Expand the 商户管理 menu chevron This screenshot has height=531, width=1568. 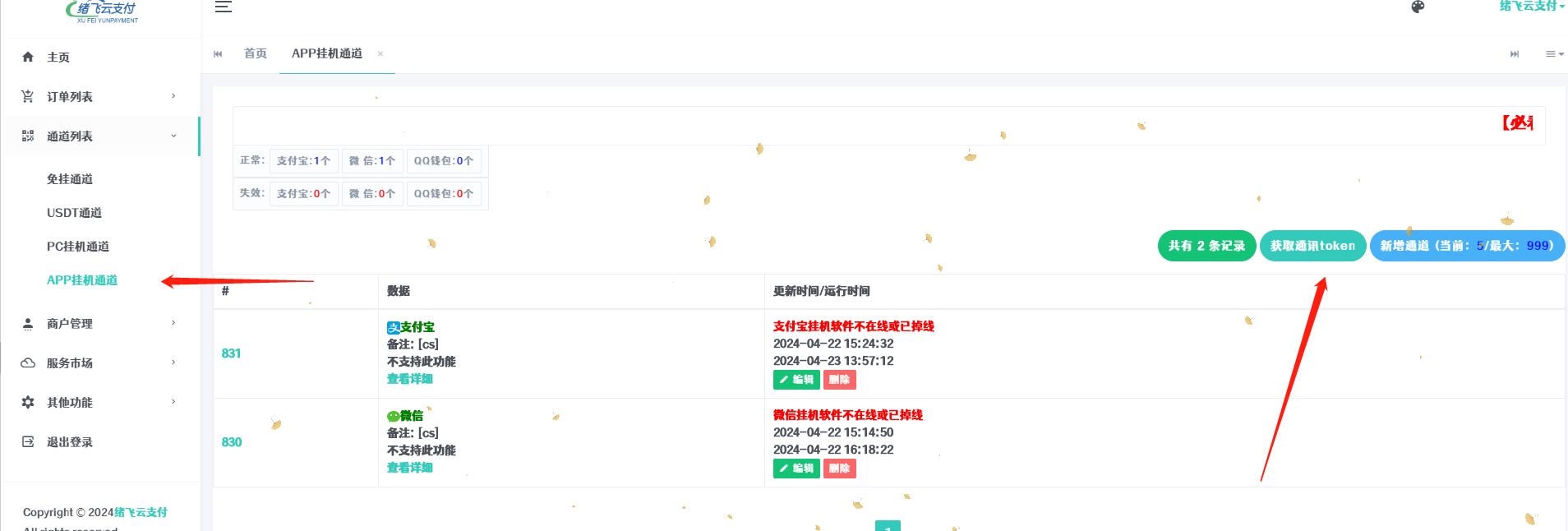[x=173, y=323]
